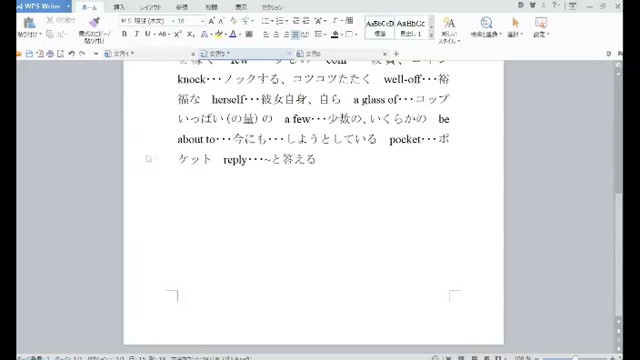640x360 pixels.
Task: Toggle justified paragraph alignment
Action: point(296,35)
